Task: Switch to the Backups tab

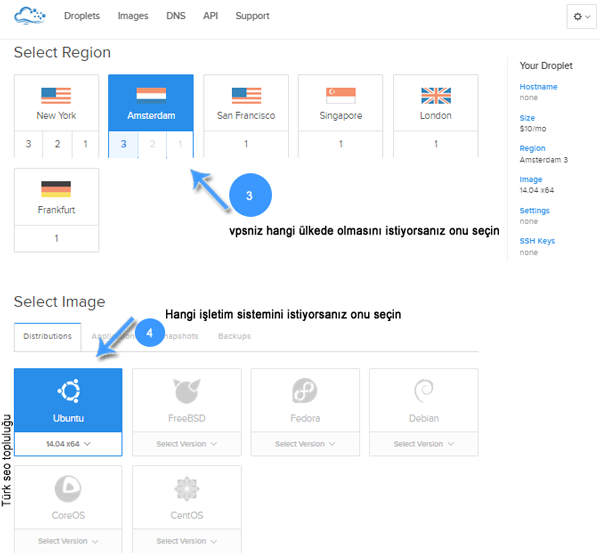Action: pyautogui.click(x=235, y=336)
